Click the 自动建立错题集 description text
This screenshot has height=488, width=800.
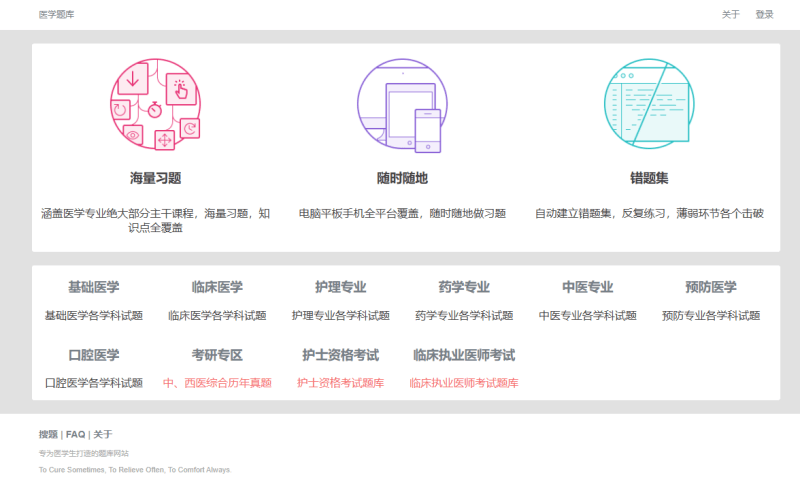click(649, 213)
